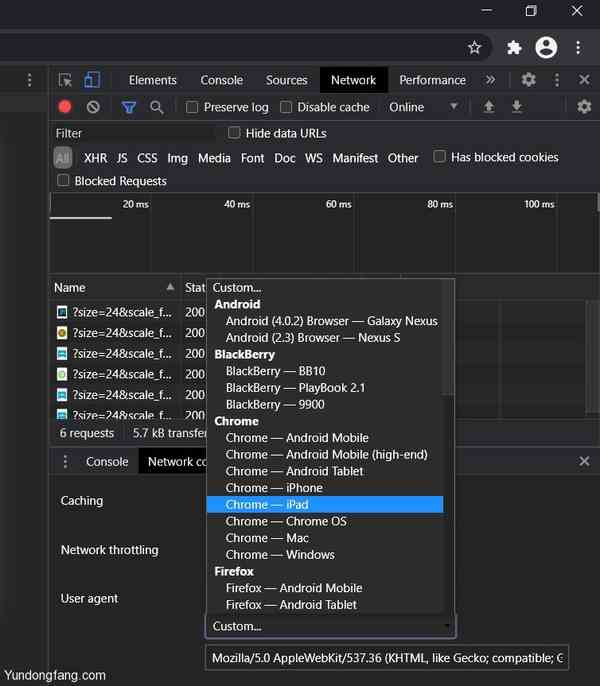Open the Console tab in the drawer
The image size is (600, 686).
coord(107,462)
